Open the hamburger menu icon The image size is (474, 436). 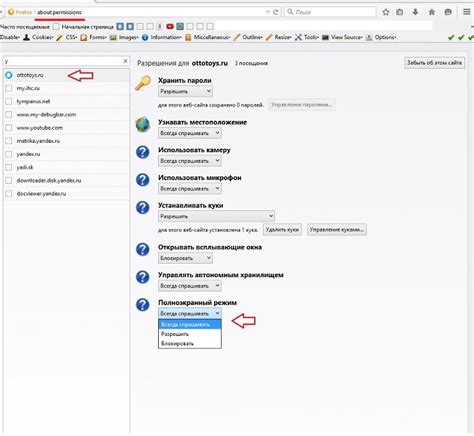pyautogui.click(x=467, y=12)
